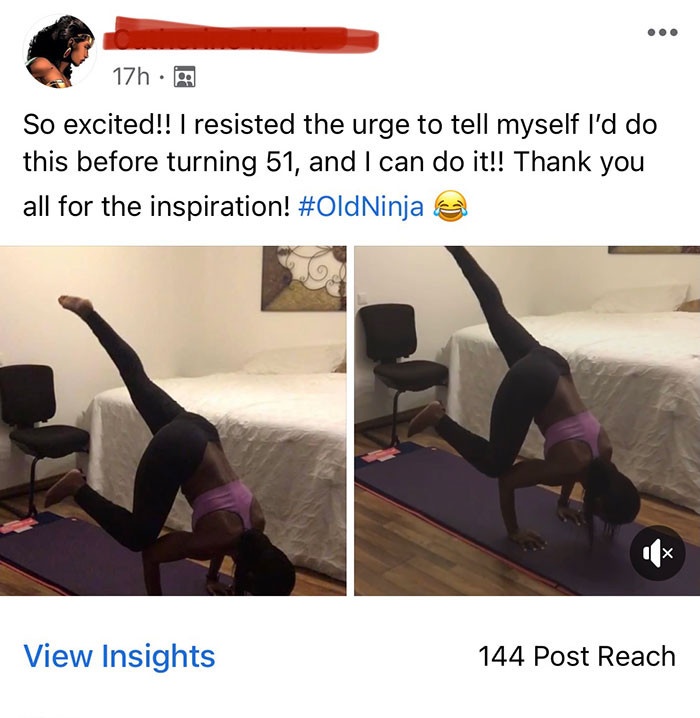Open the three-dot post options menu

click(x=662, y=33)
